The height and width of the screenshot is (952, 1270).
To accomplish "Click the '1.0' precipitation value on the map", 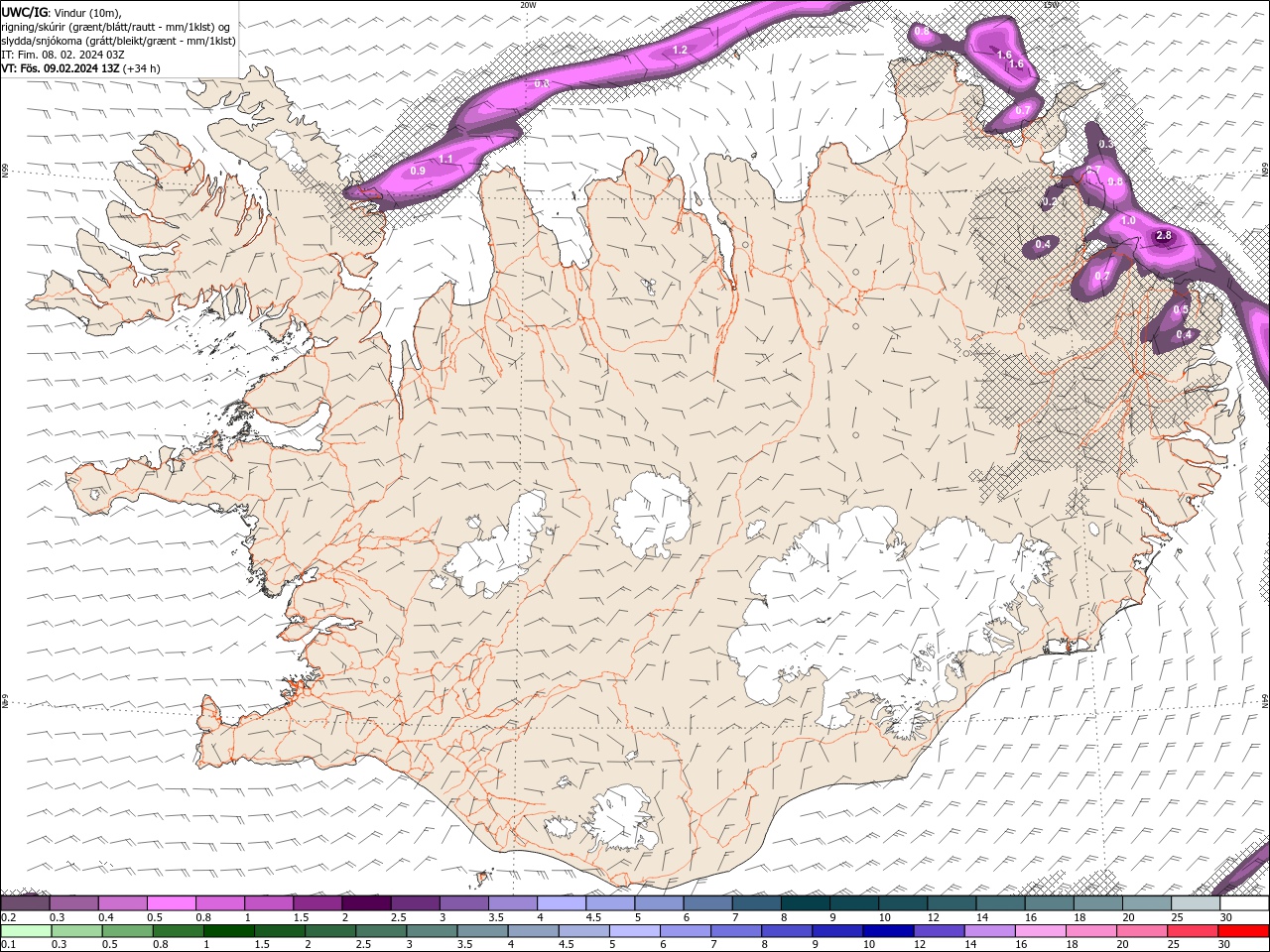I will [1128, 221].
